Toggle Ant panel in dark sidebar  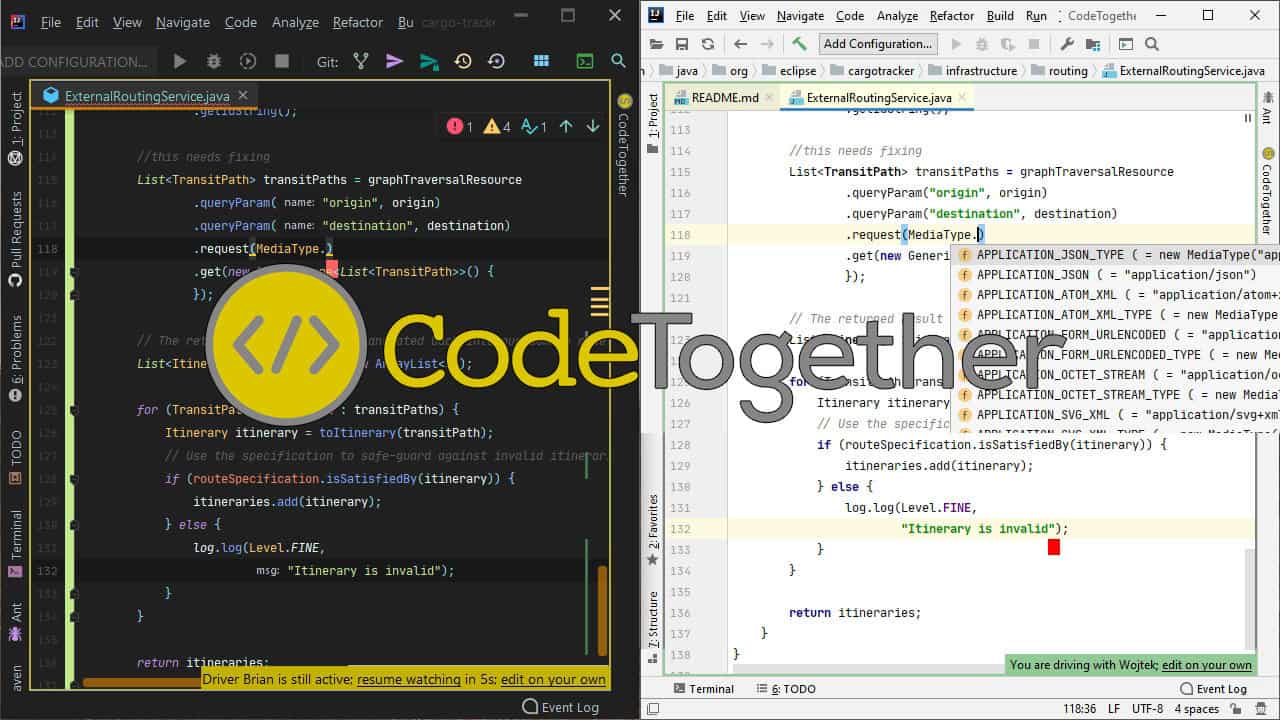click(16, 624)
